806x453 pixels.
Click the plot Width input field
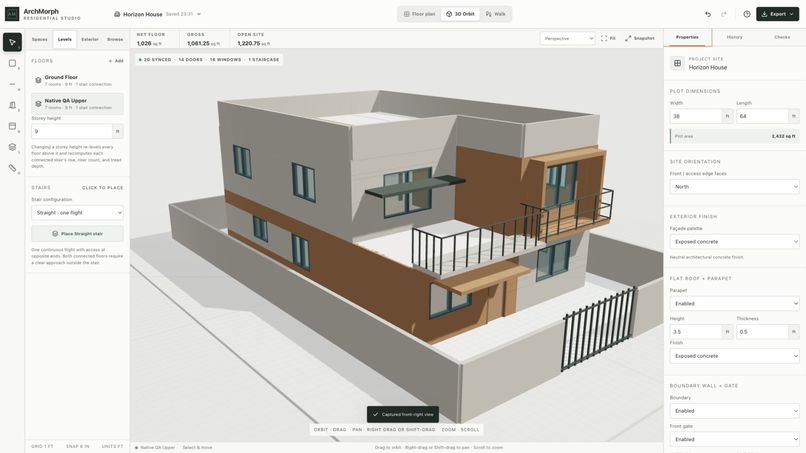click(x=696, y=116)
